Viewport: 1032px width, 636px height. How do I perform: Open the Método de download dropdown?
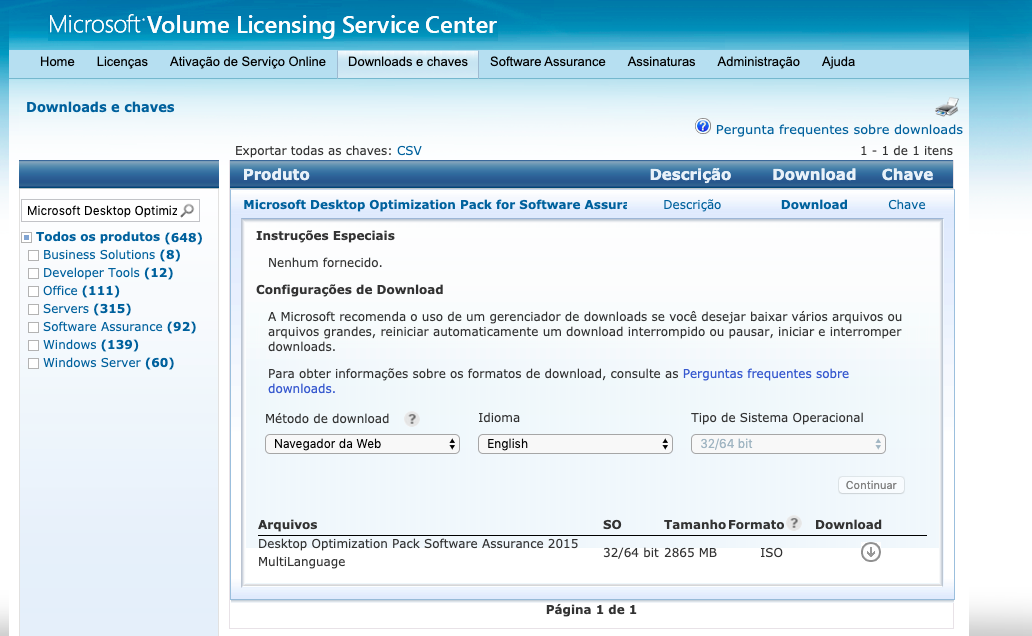(x=362, y=444)
